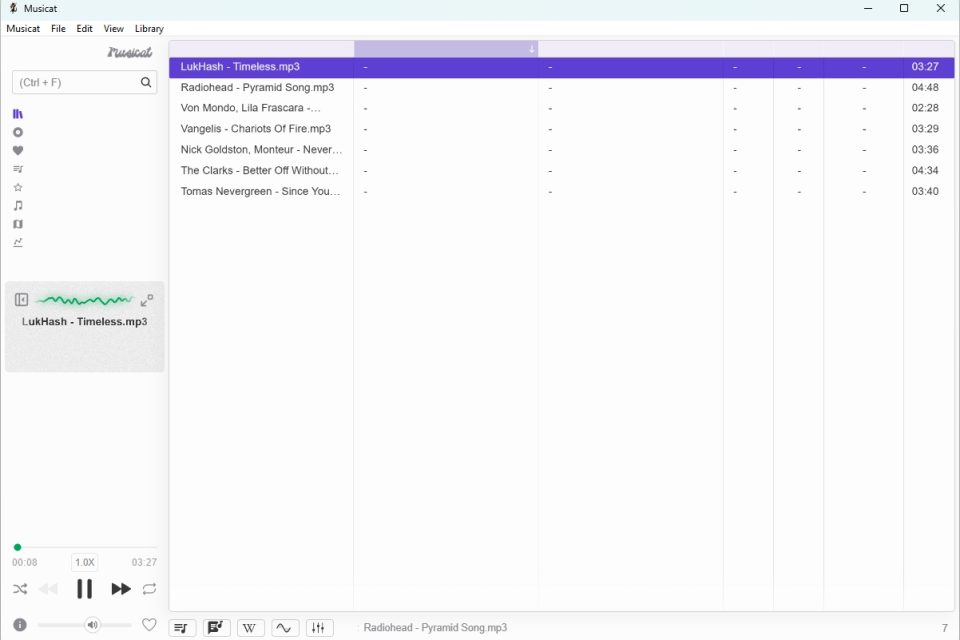Show the waveform visualizer button
Viewport: 960px width, 640px height.
(284, 628)
